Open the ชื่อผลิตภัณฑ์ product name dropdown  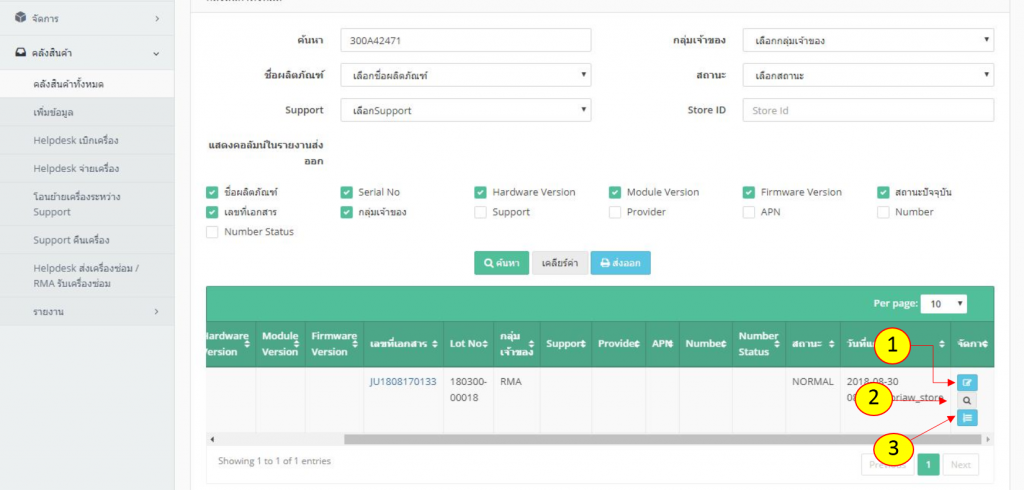tap(466, 75)
